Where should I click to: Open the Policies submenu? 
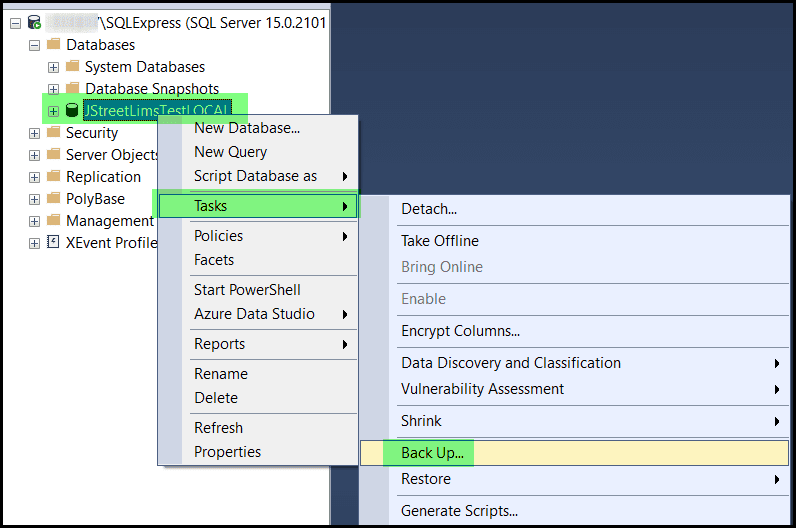258,236
